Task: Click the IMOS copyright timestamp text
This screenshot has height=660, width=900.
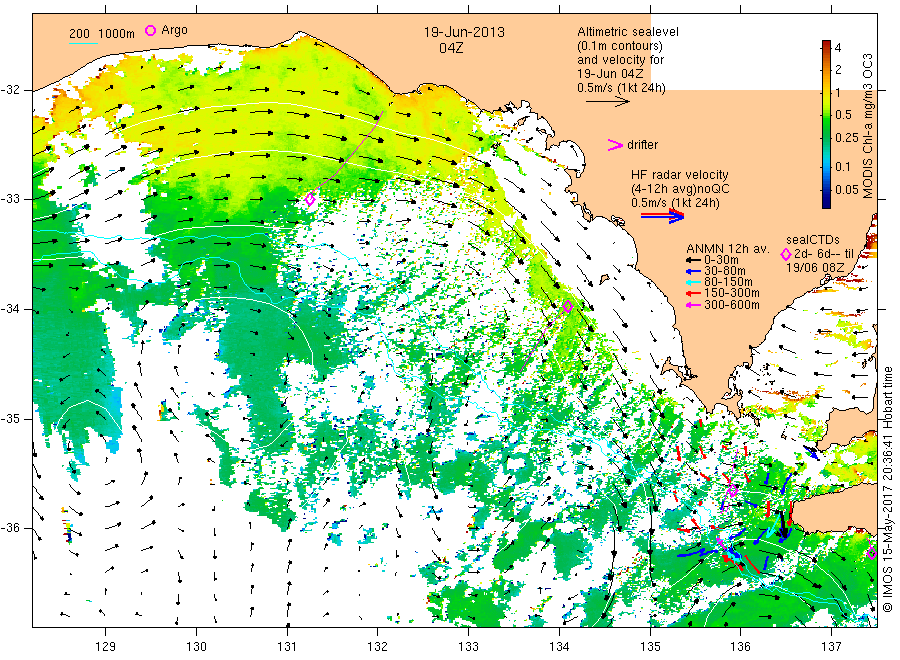Action: [x=887, y=489]
